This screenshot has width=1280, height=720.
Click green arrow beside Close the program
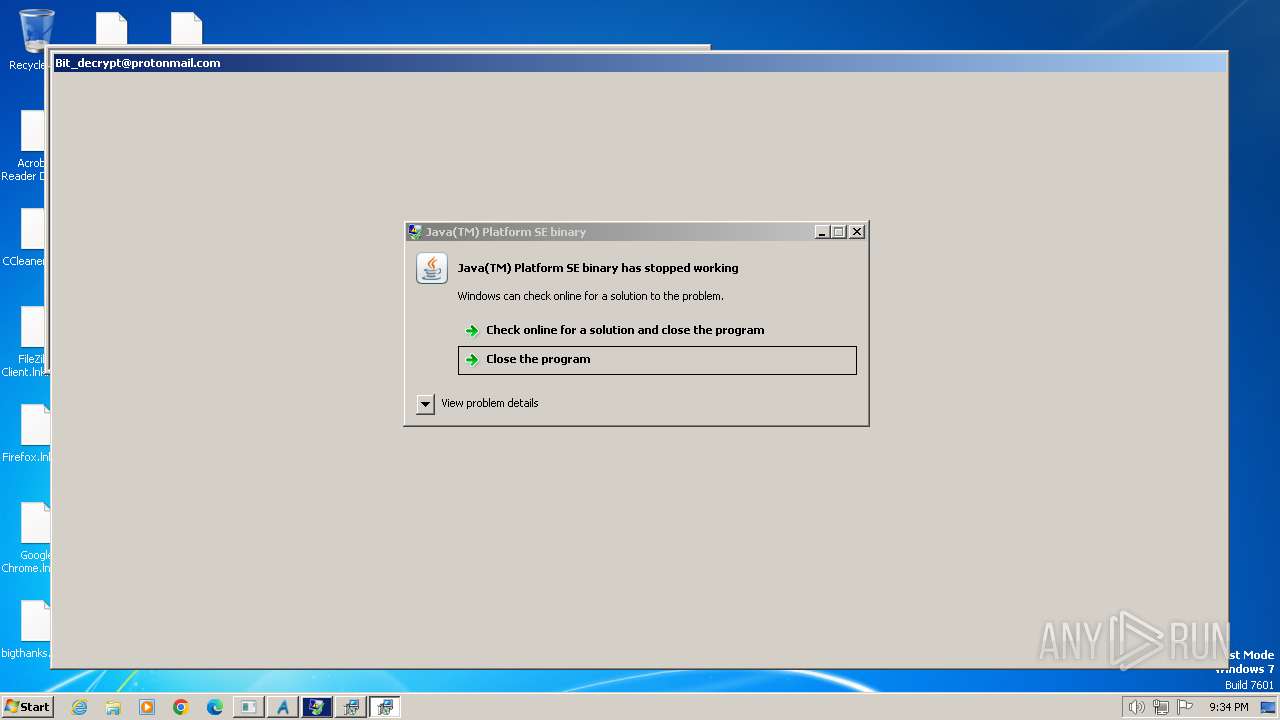click(472, 360)
